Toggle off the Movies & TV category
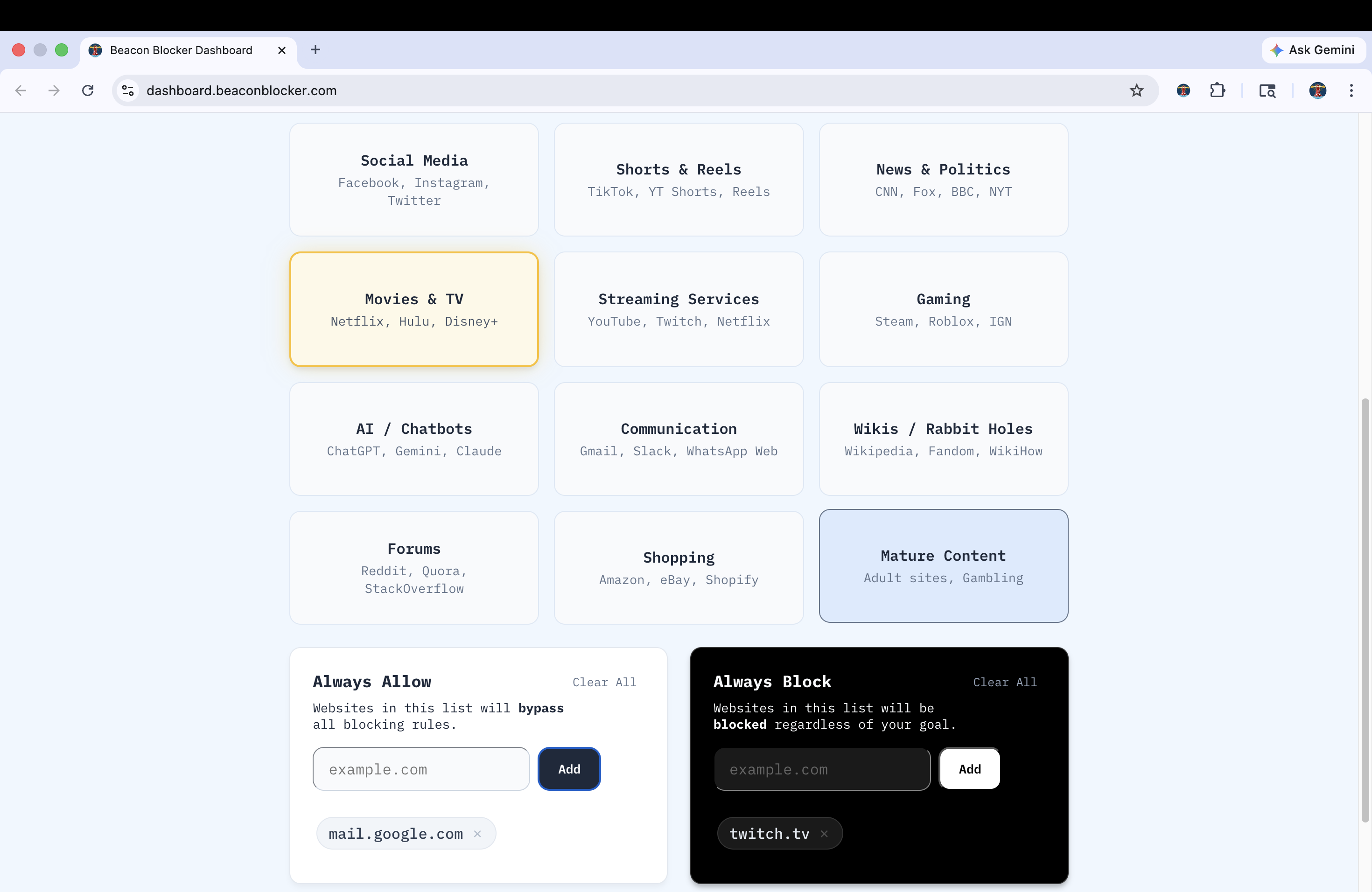Image resolution: width=1372 pixels, height=892 pixels. coord(413,309)
